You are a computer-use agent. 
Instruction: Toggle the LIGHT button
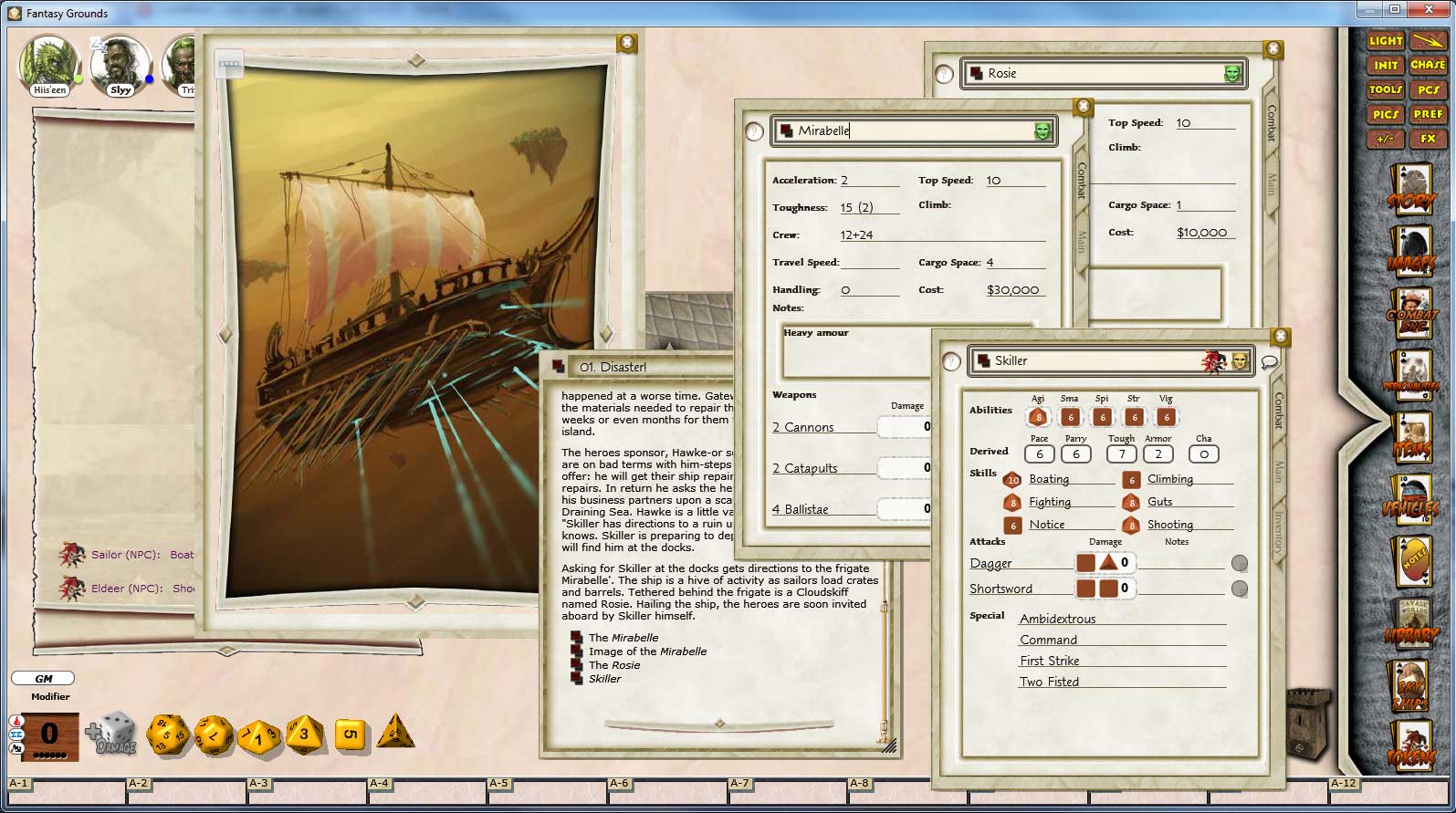[x=1386, y=41]
